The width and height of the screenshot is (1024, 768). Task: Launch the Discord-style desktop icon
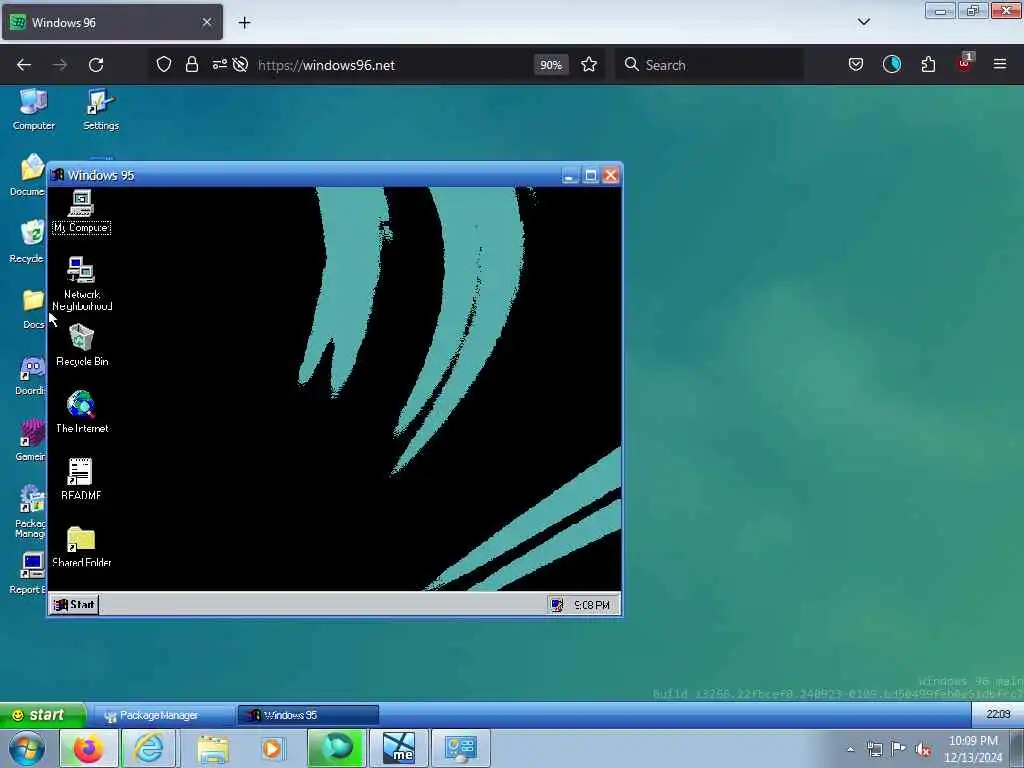(x=31, y=376)
